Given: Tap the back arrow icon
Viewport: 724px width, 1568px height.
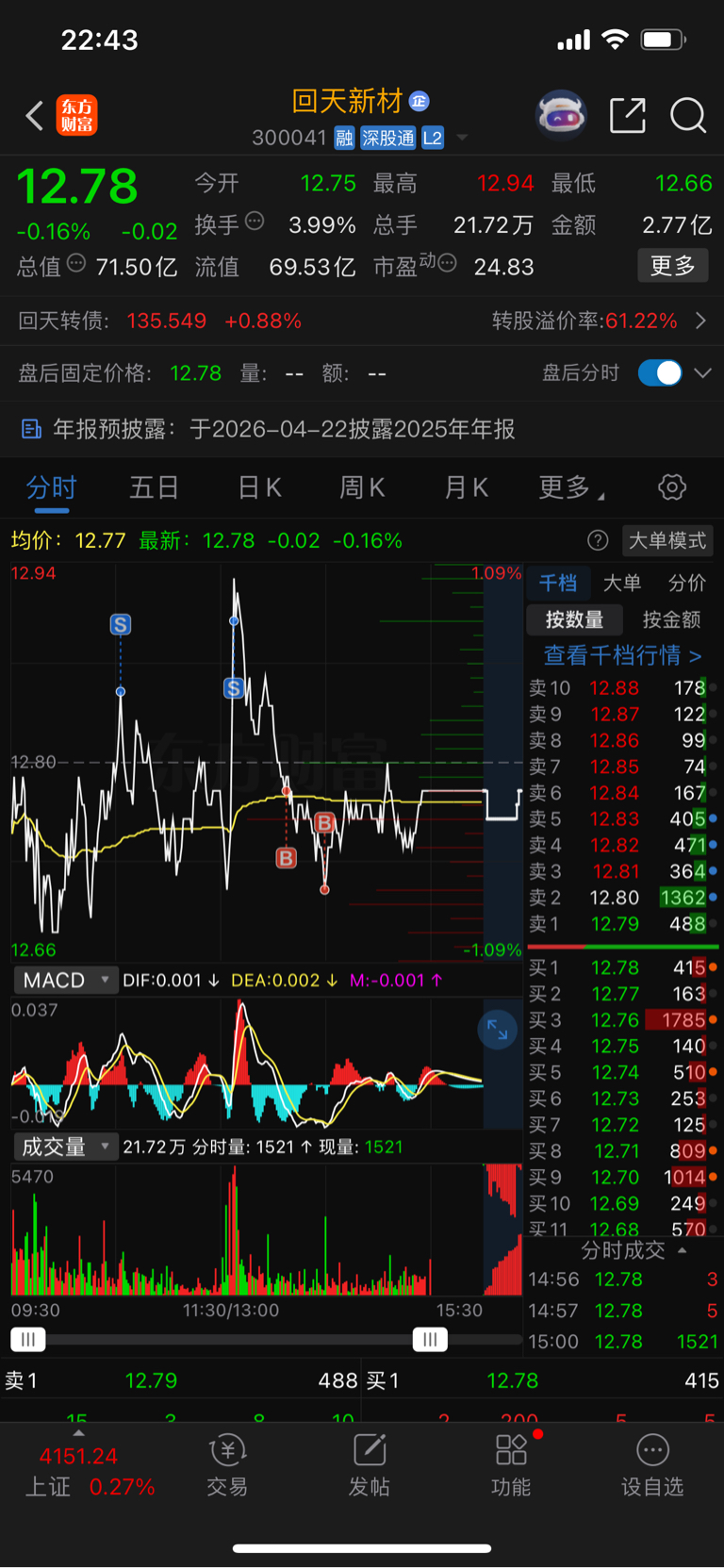Looking at the screenshot, I should coord(35,116).
